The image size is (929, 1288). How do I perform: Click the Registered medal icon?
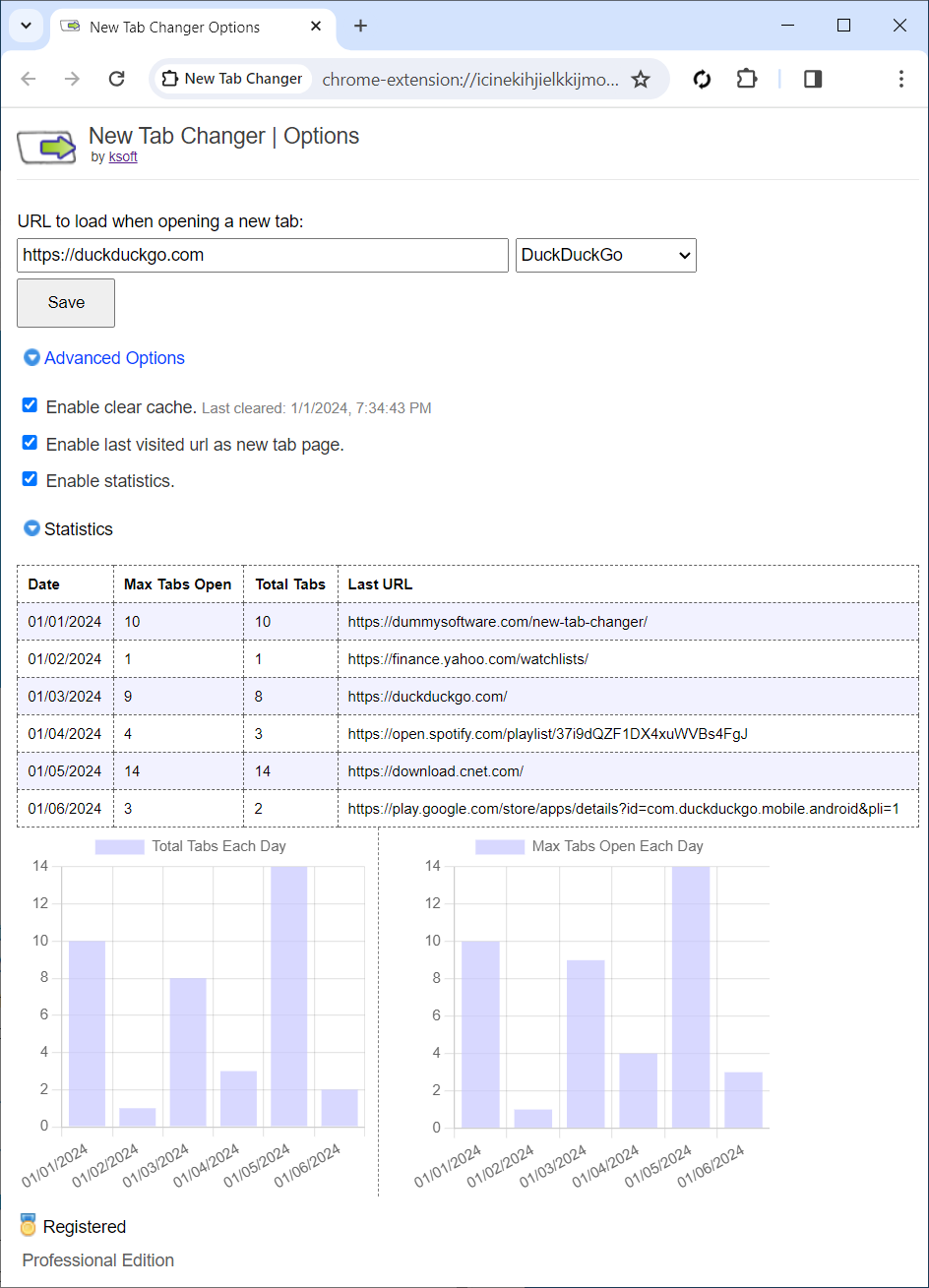tap(29, 1226)
